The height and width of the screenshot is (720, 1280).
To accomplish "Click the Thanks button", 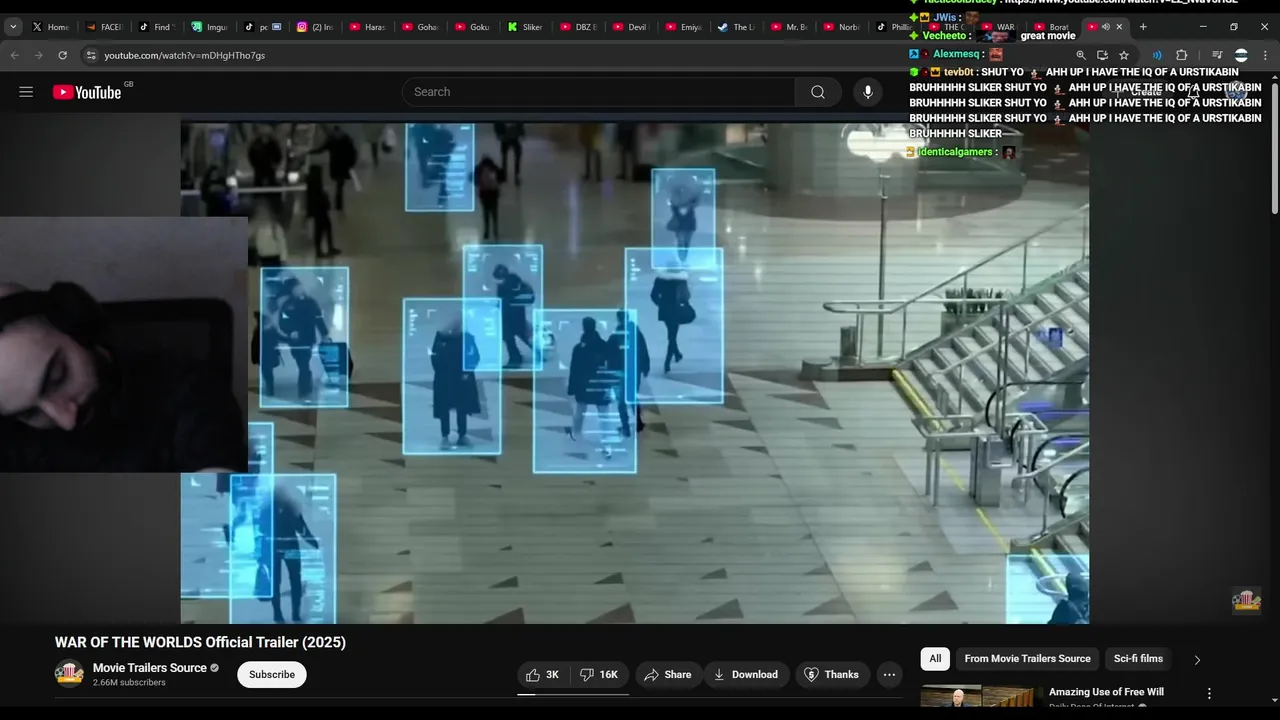I will coord(832,675).
